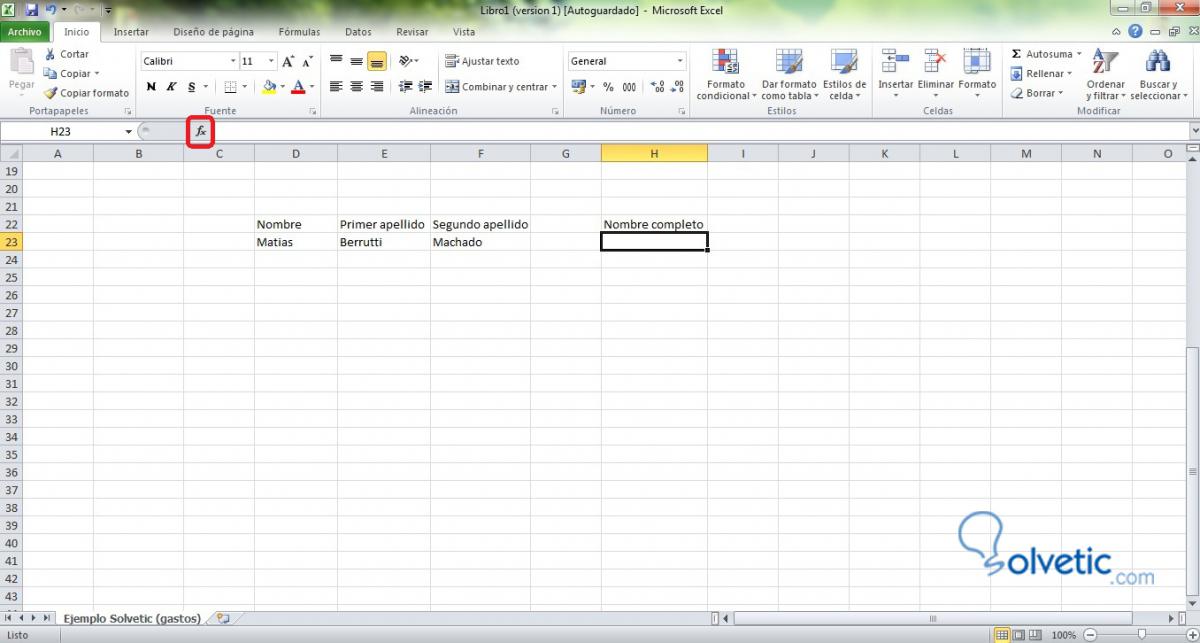Click the Insertar cells icon
The image size is (1200, 643).
click(x=895, y=62)
